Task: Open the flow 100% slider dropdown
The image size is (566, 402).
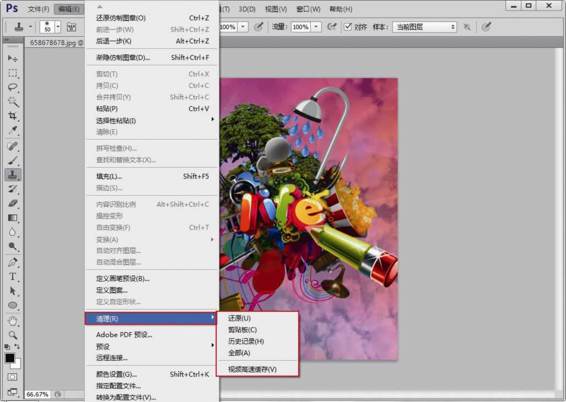Action: [316, 27]
